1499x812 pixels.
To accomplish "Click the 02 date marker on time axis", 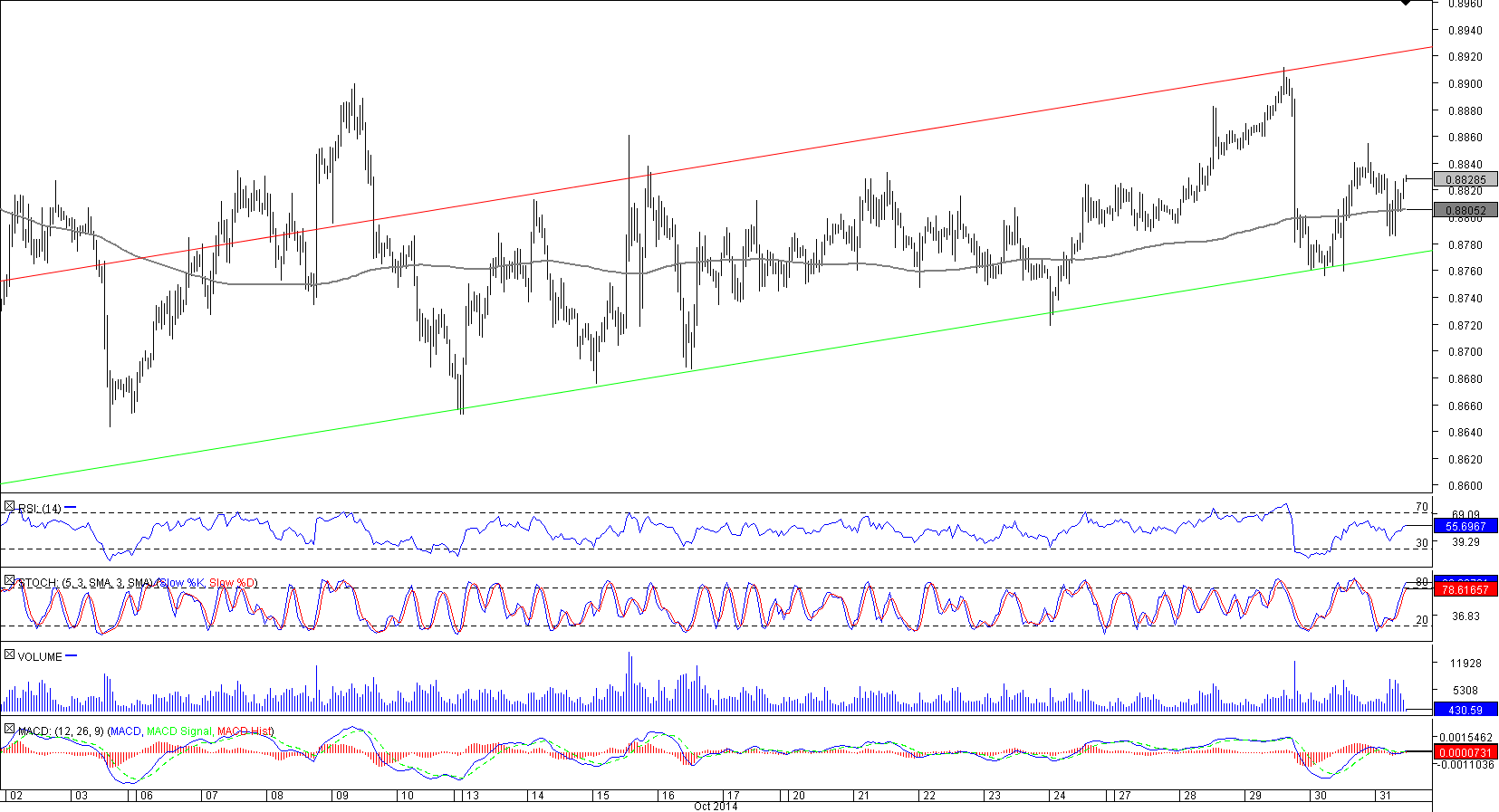I will pyautogui.click(x=16, y=797).
